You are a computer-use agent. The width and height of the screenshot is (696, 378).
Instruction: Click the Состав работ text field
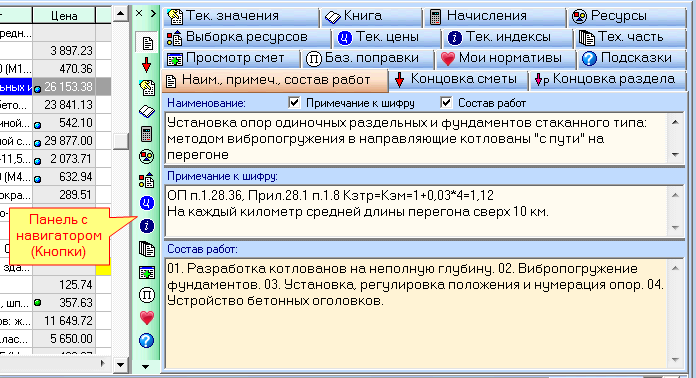click(x=416, y=313)
